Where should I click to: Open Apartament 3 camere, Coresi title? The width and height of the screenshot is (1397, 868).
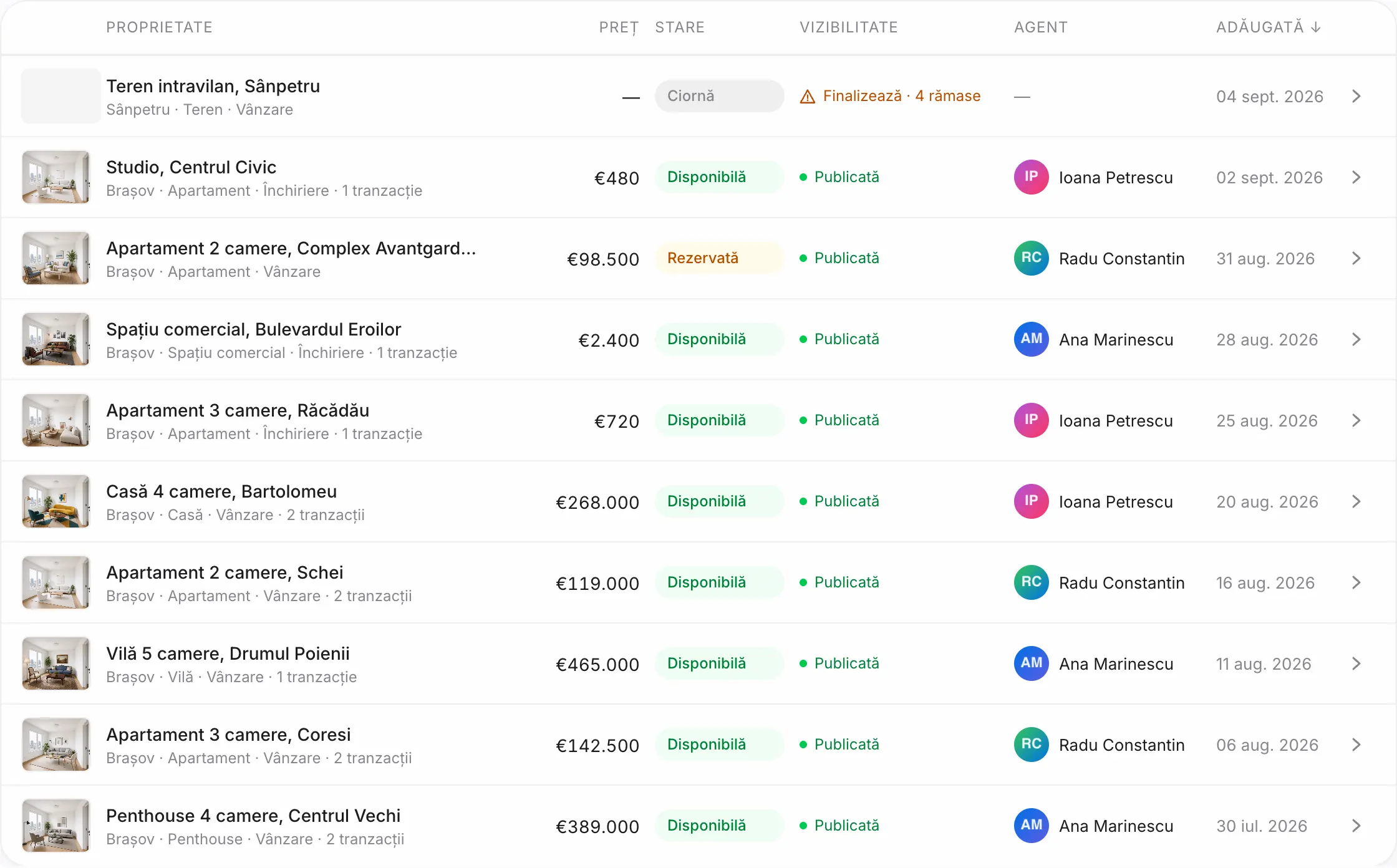click(x=228, y=735)
